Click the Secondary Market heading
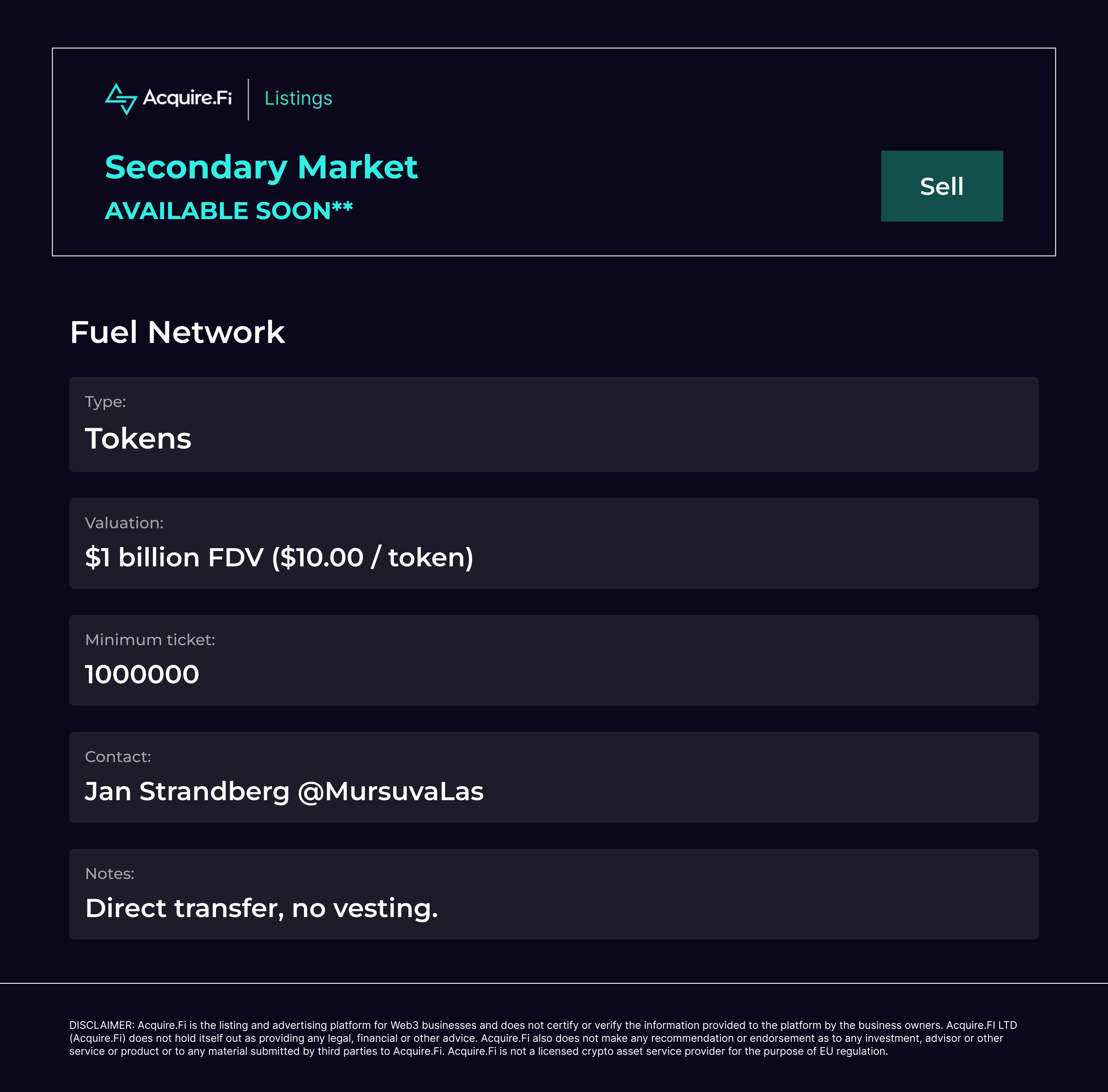The height and width of the screenshot is (1092, 1108). tap(261, 167)
